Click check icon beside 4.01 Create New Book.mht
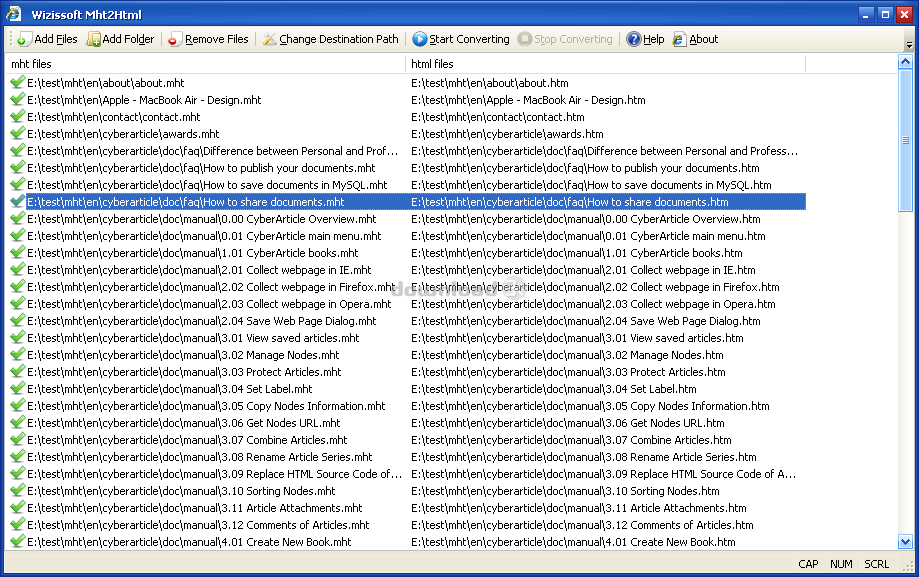Screen dimensions: 919x577 click(x=18, y=541)
